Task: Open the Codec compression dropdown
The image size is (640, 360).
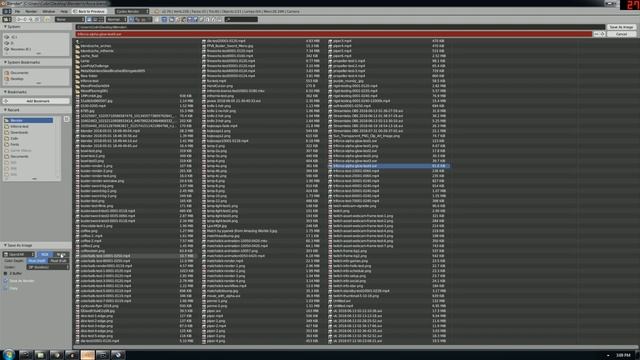Action: click(48, 267)
